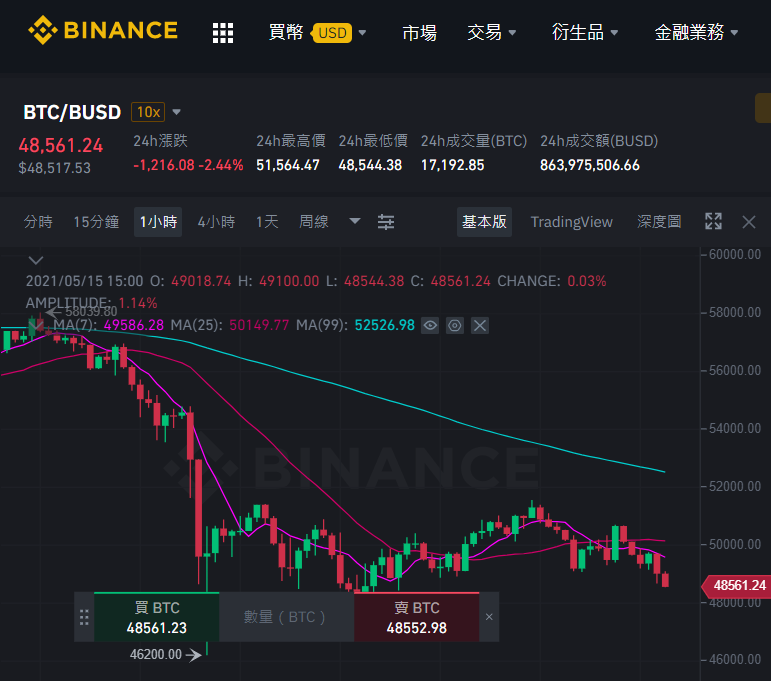Click 買 BTC buy button
771x681 pixels.
pyautogui.click(x=156, y=617)
